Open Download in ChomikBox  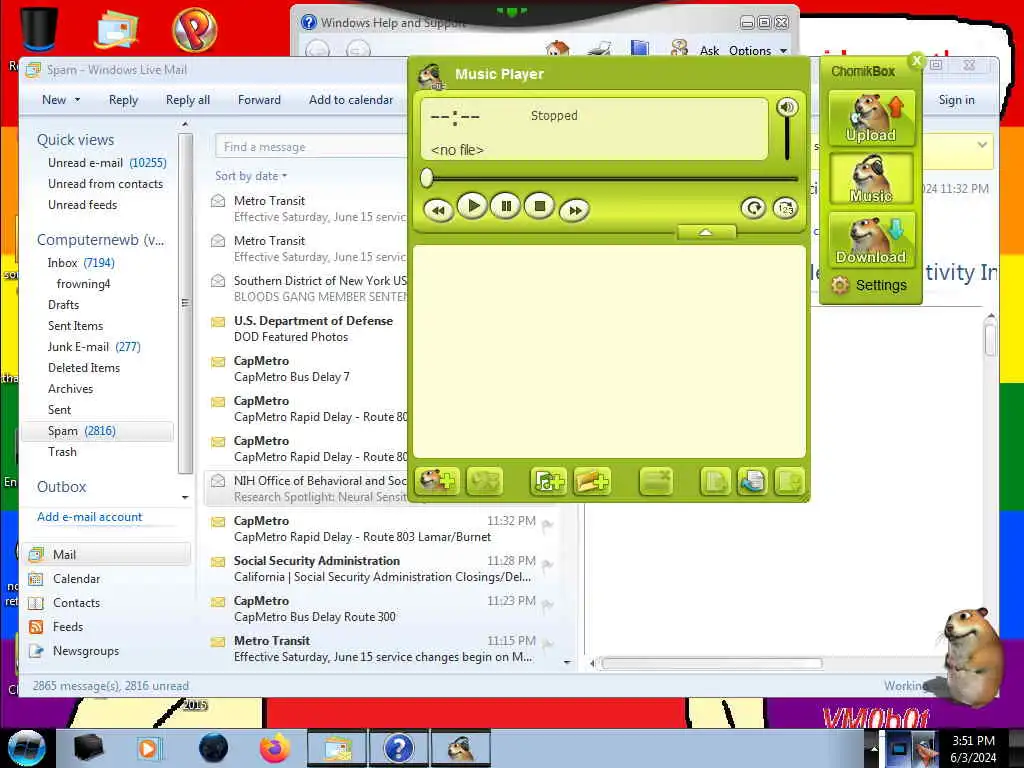pos(871,240)
